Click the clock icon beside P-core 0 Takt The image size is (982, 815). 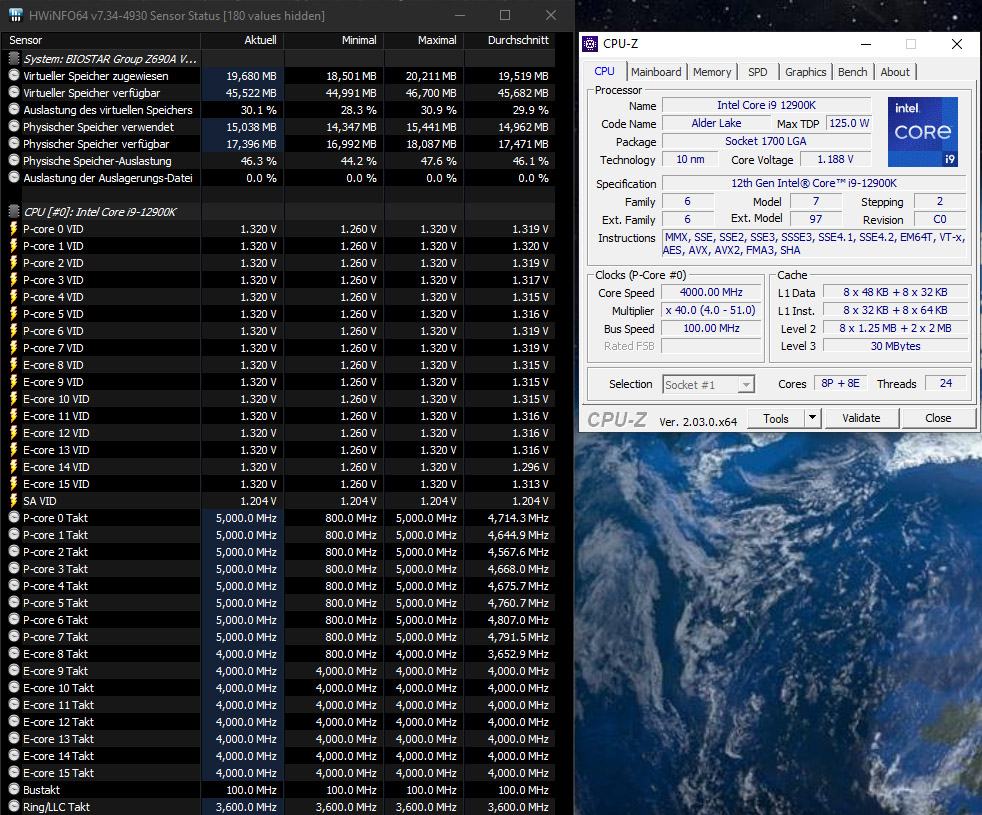click(14, 517)
